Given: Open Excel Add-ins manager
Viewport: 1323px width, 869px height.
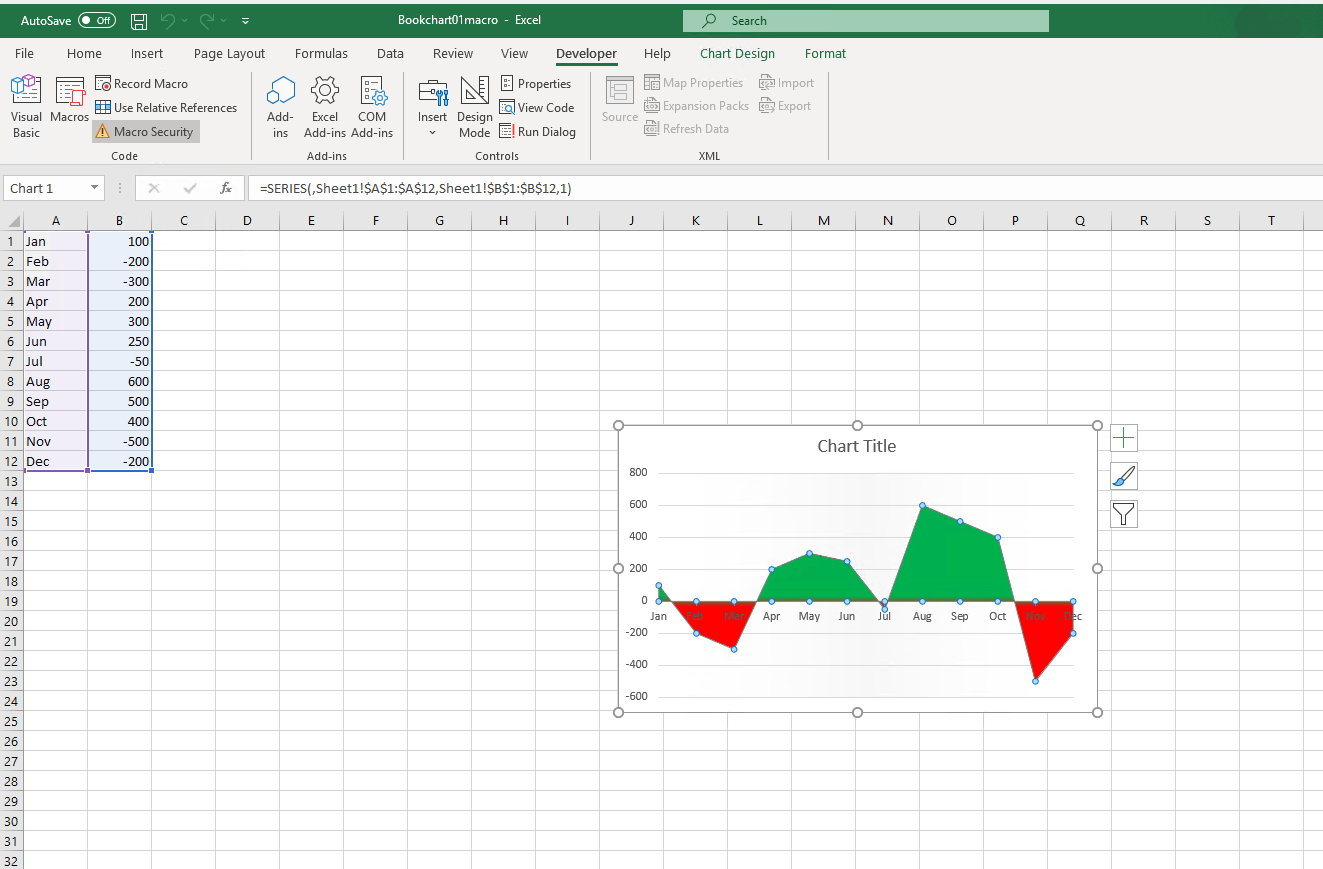Looking at the screenshot, I should [325, 107].
